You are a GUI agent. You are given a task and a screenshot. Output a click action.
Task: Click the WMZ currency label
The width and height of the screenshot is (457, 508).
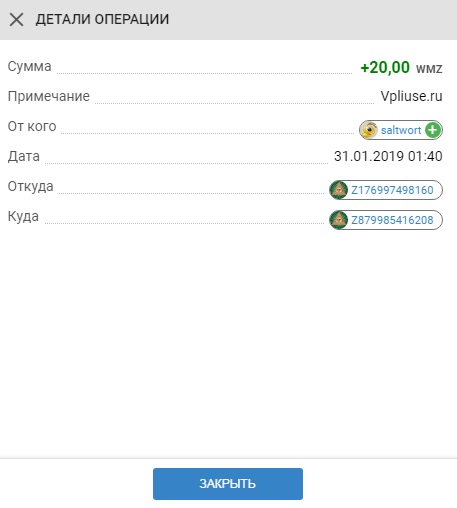(429, 68)
